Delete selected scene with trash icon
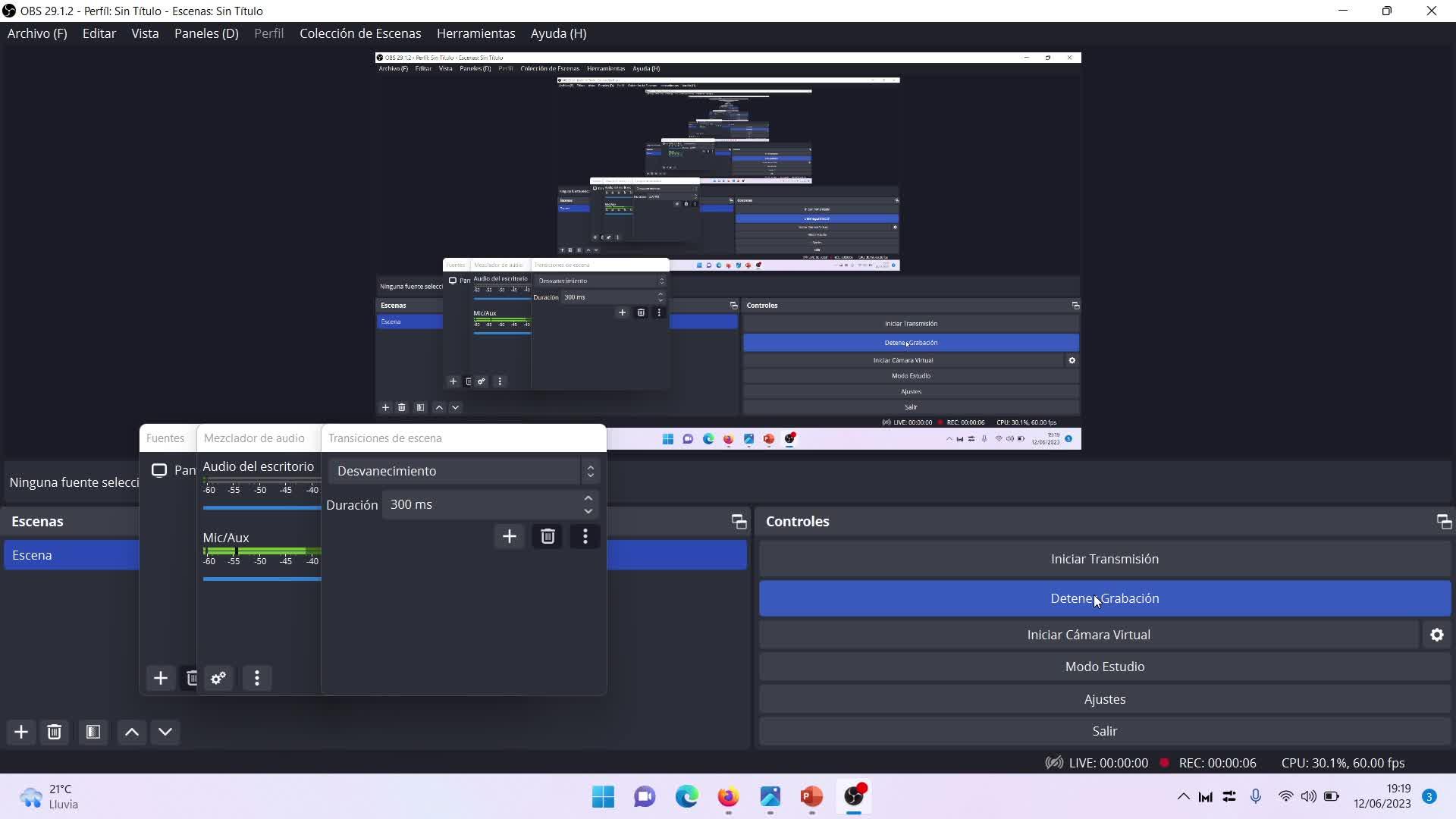1456x819 pixels. (54, 732)
